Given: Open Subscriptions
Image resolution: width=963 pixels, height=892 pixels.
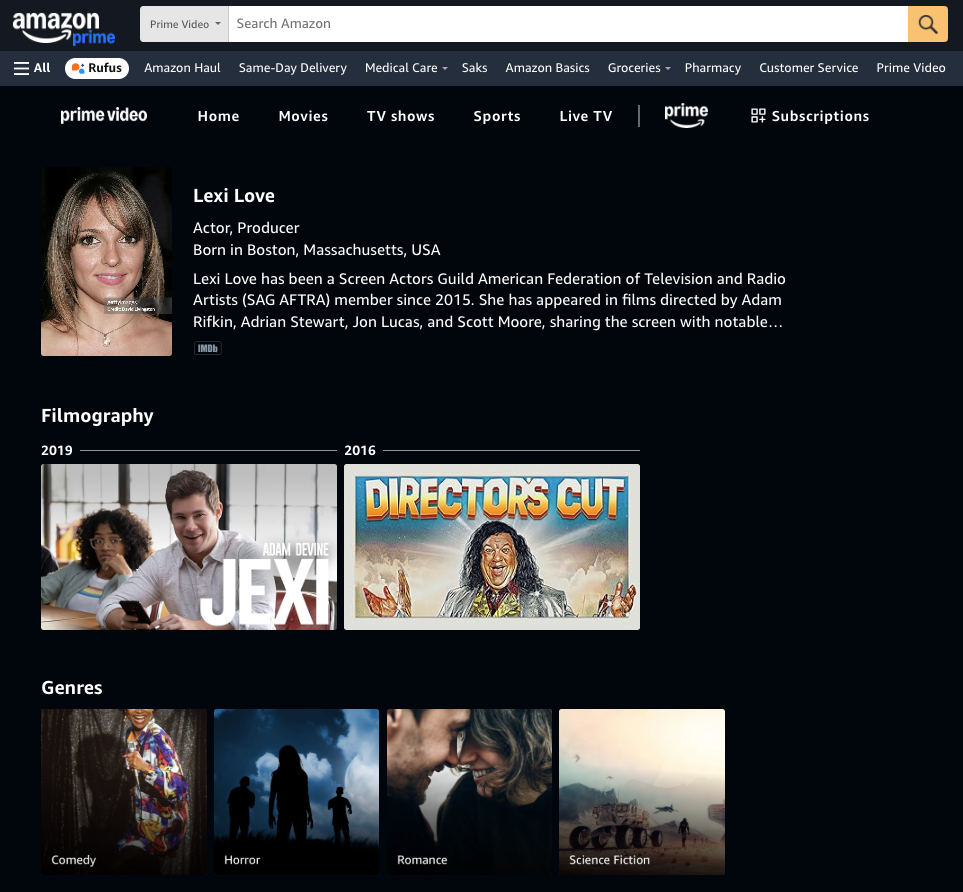Looking at the screenshot, I should click(809, 116).
